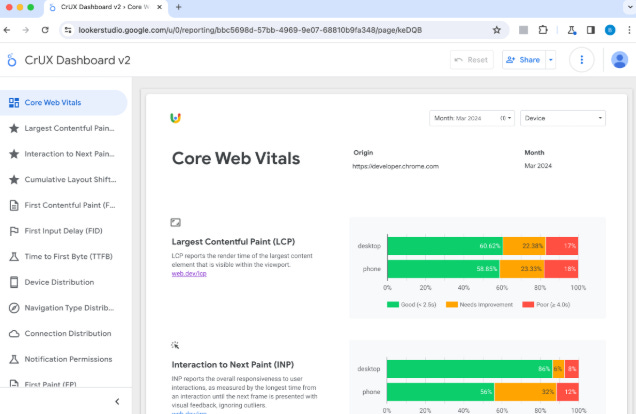The image size is (636, 414).
Task: Click green Good legend swatch
Action: point(393,305)
